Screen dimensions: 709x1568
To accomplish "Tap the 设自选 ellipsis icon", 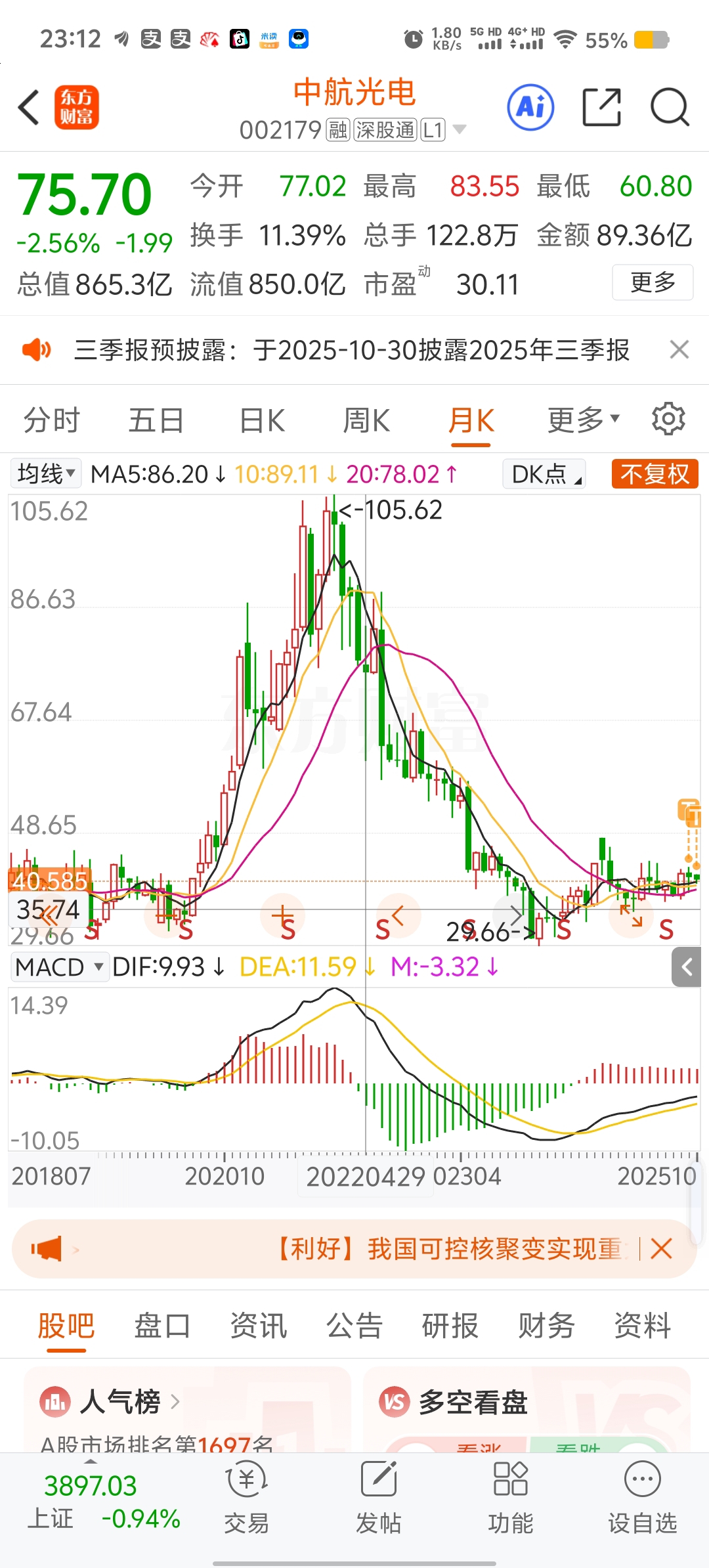I will click(642, 1479).
